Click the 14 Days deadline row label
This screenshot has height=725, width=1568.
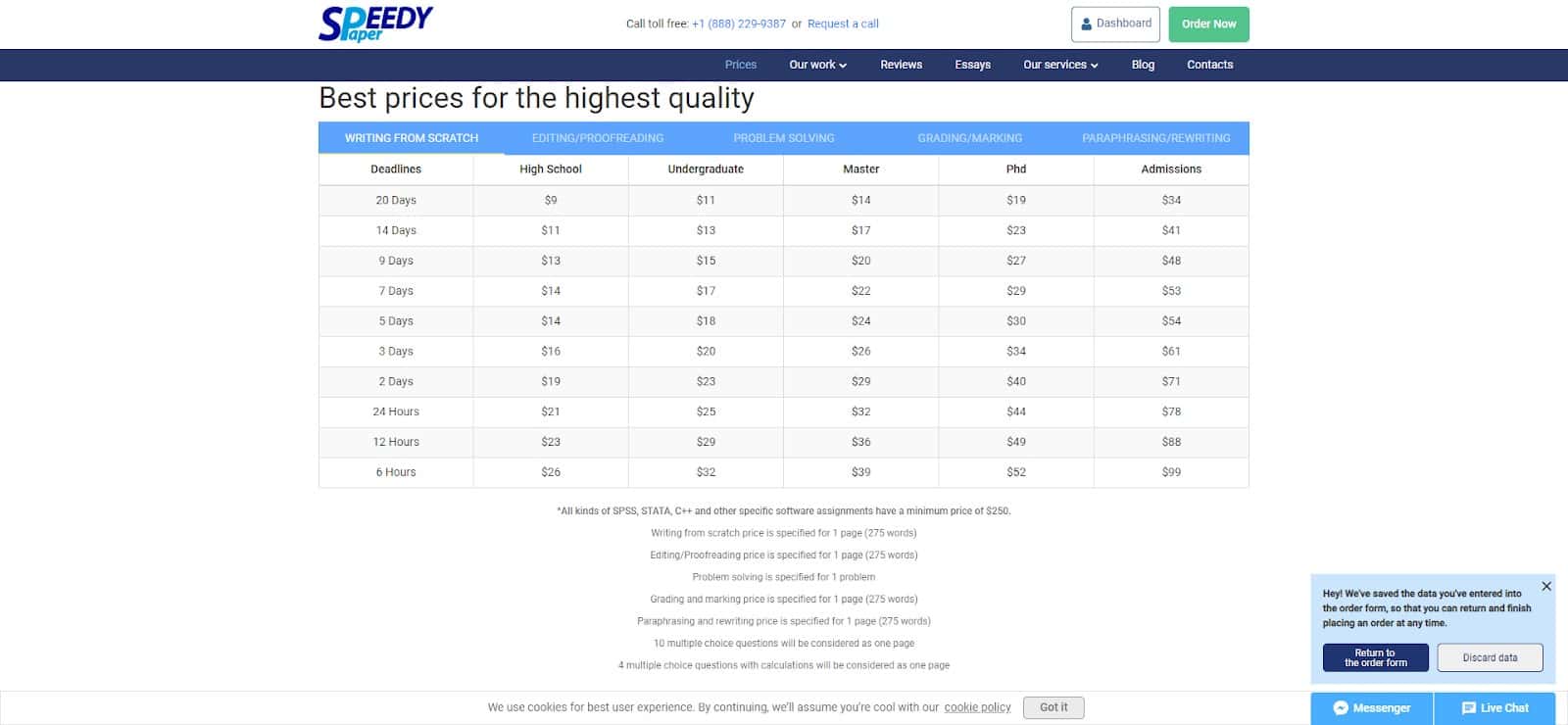(396, 230)
